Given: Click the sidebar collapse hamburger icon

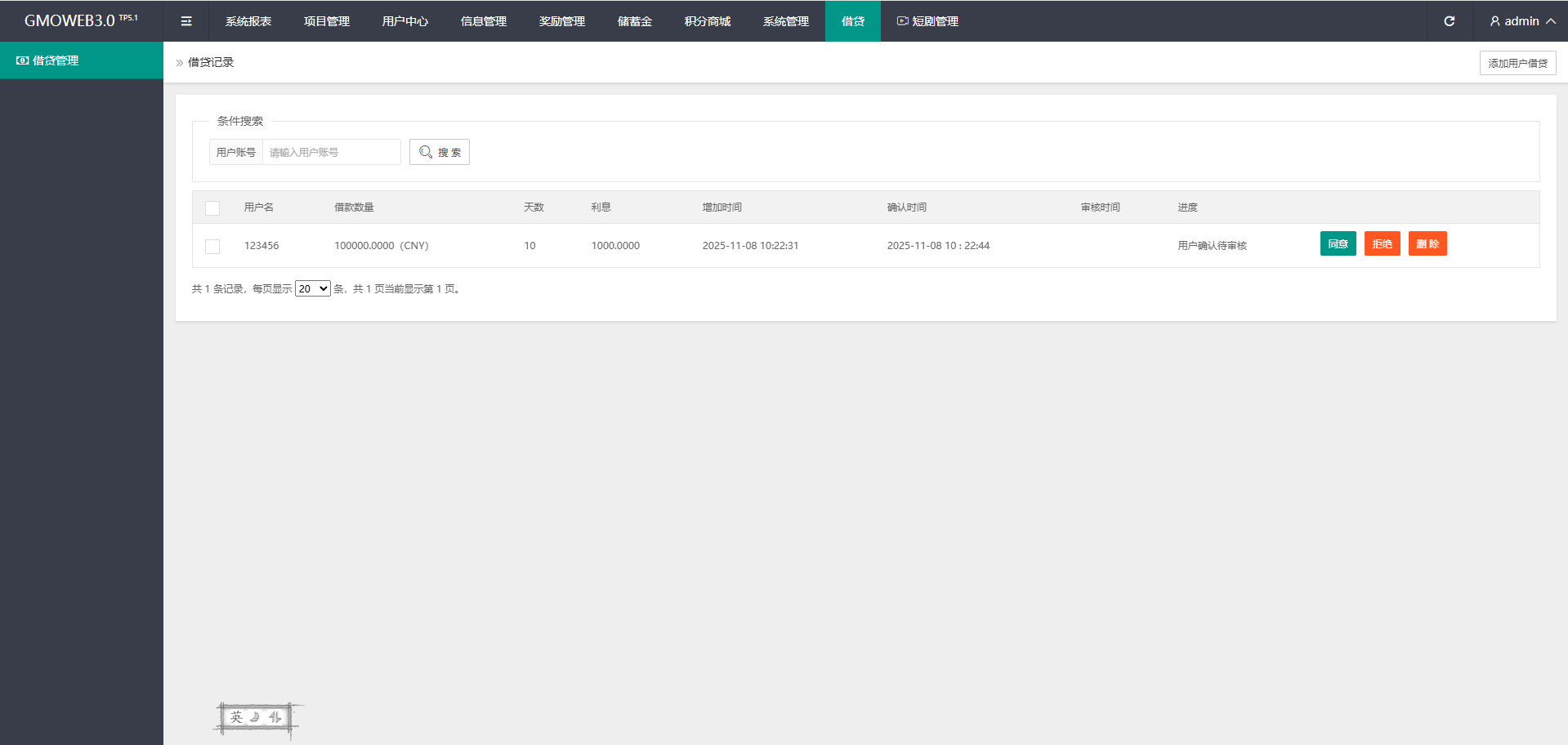Looking at the screenshot, I should click(186, 21).
